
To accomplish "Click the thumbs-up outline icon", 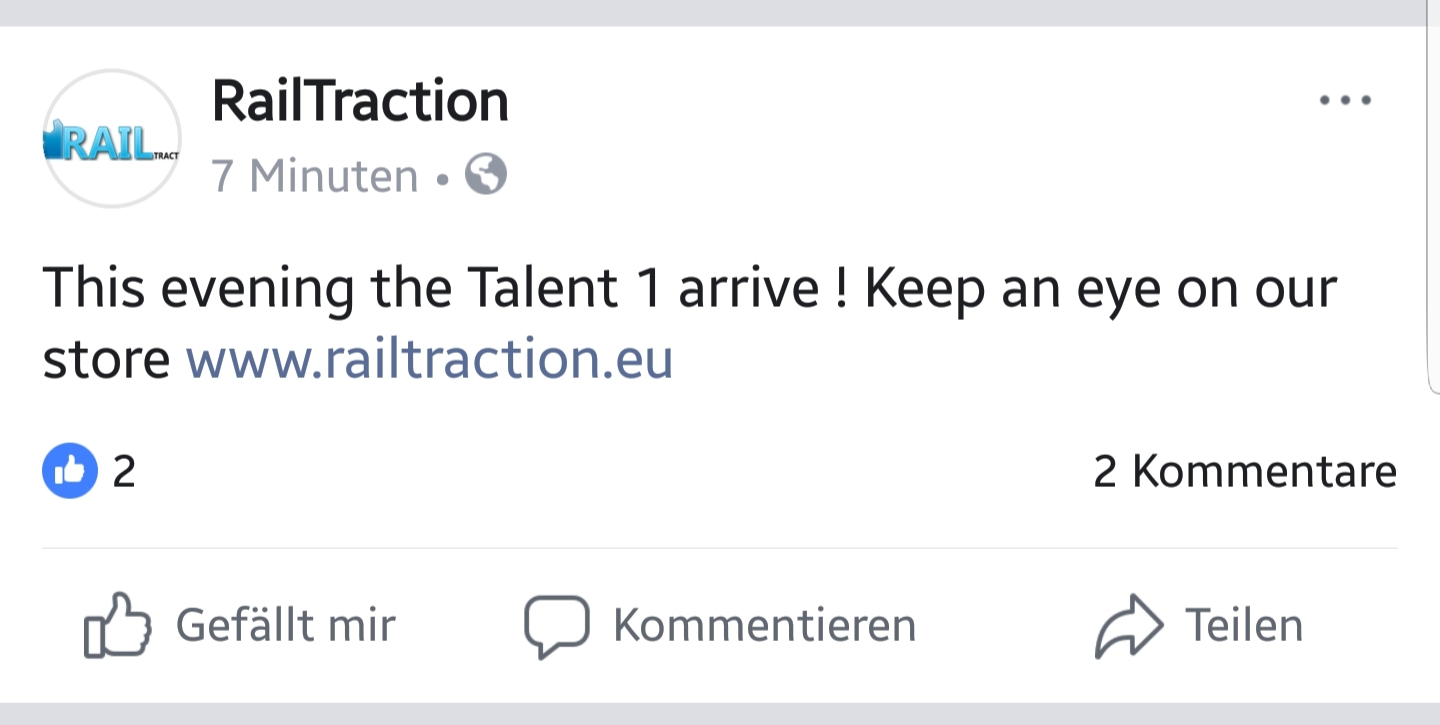I will [x=118, y=626].
